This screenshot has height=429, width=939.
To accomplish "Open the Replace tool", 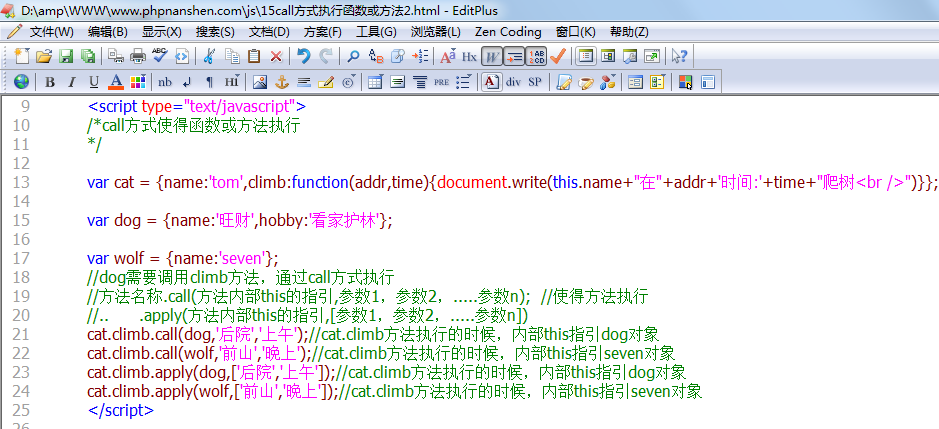I will tap(375, 56).
